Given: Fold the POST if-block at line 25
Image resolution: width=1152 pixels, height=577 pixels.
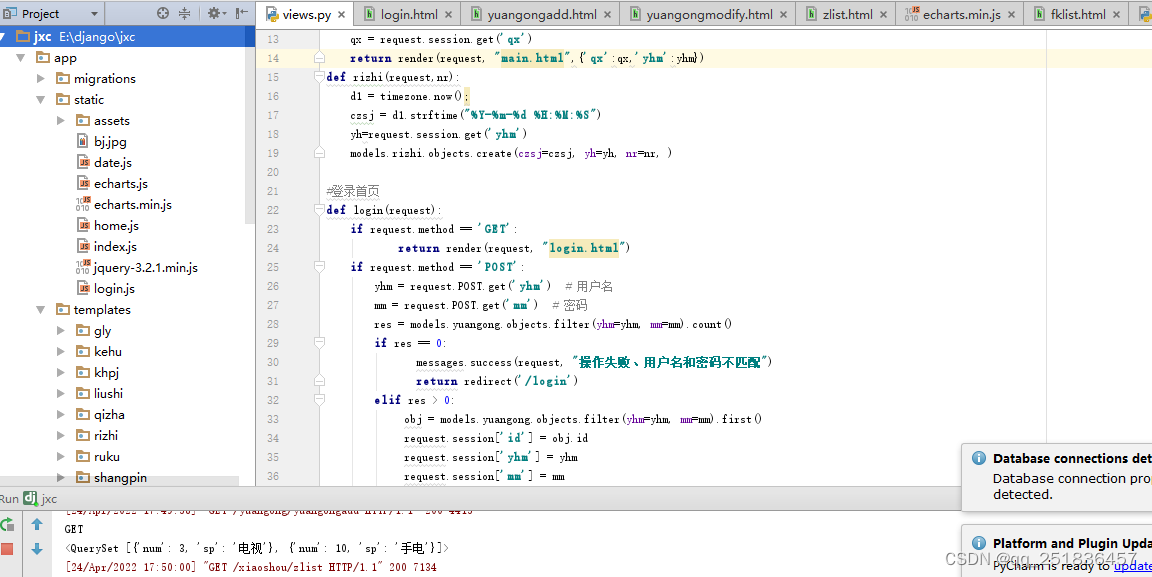Looking at the screenshot, I should point(319,267).
